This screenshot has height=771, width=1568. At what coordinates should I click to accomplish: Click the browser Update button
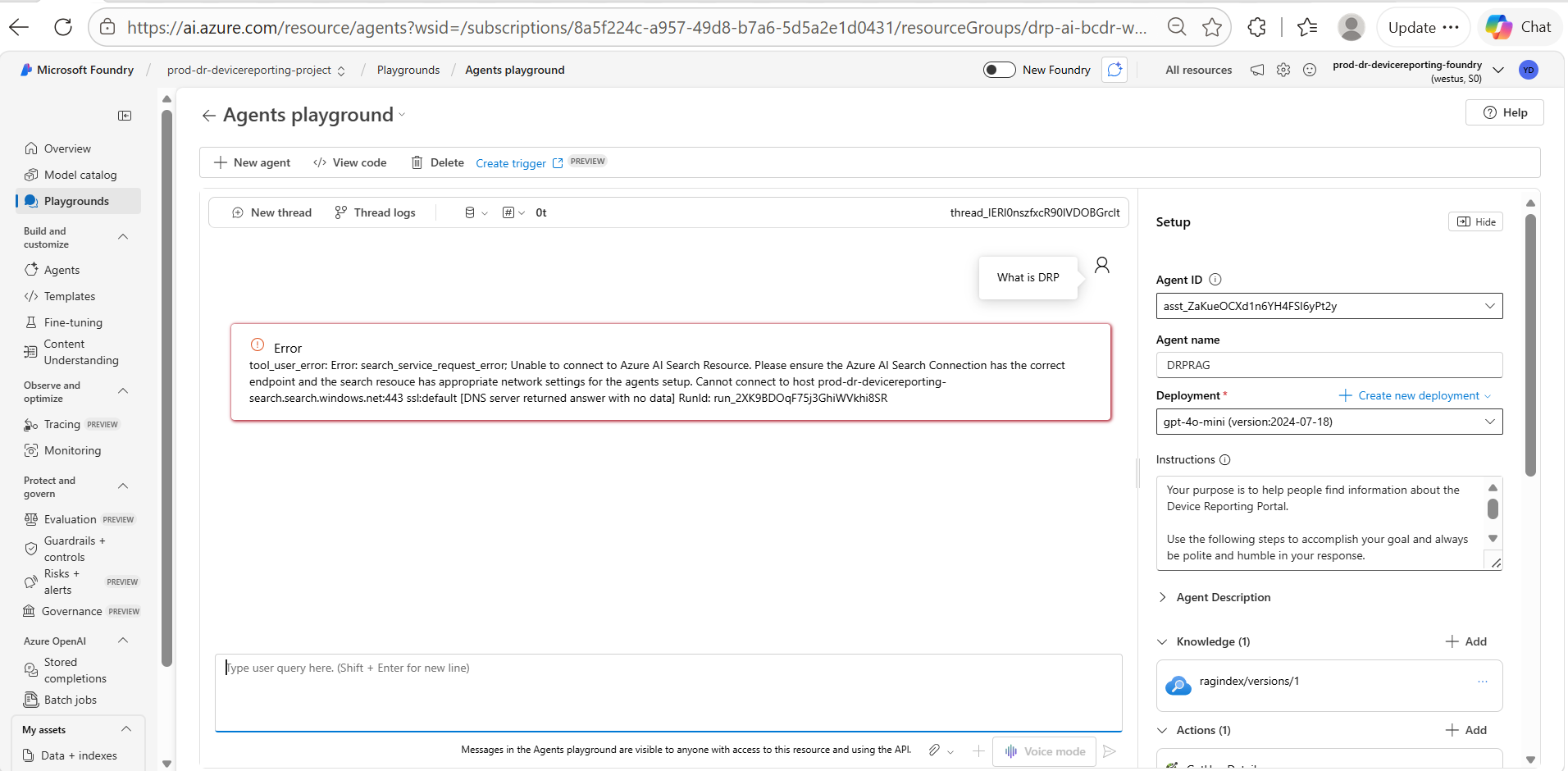[1424, 27]
